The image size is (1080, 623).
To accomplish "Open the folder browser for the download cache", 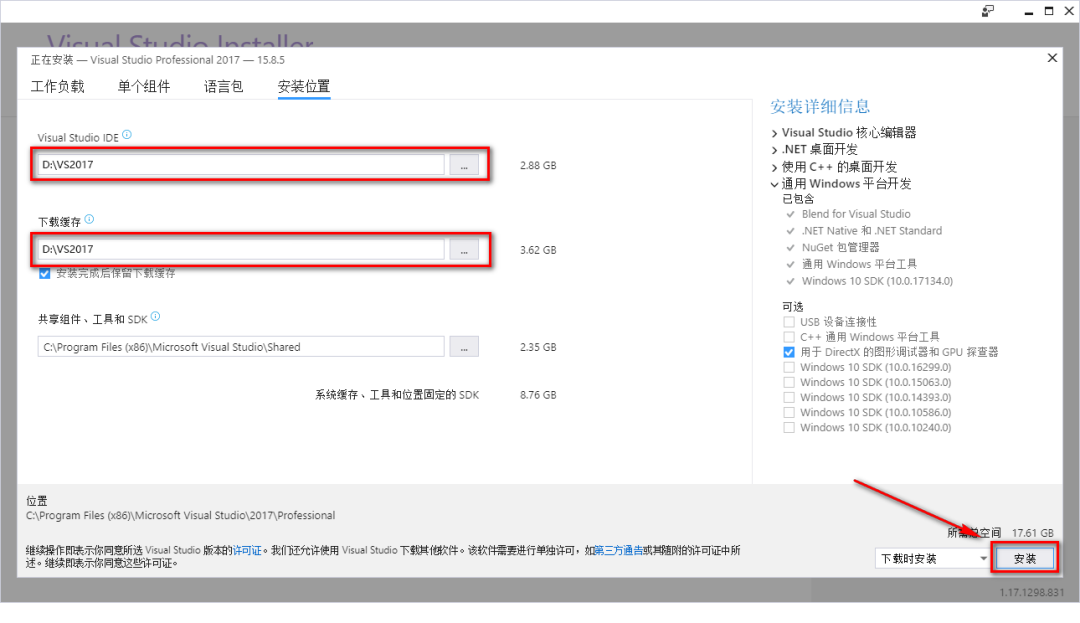I will [464, 250].
